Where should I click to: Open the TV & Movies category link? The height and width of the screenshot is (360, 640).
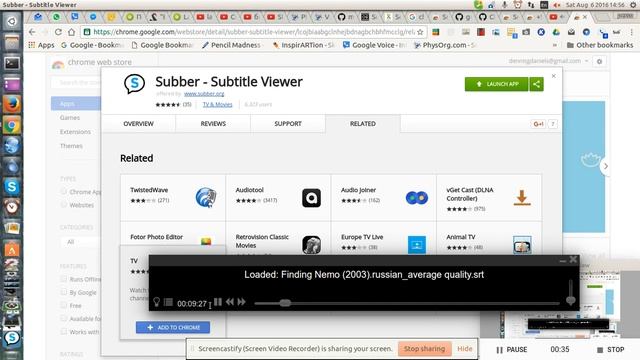[x=218, y=104]
